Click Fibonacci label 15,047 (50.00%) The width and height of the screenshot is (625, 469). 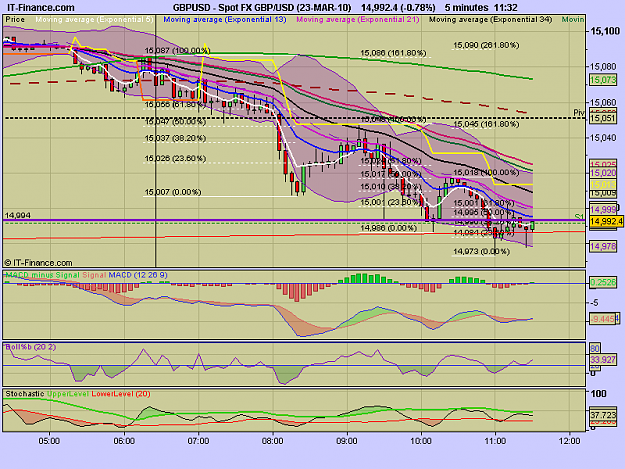pos(175,122)
